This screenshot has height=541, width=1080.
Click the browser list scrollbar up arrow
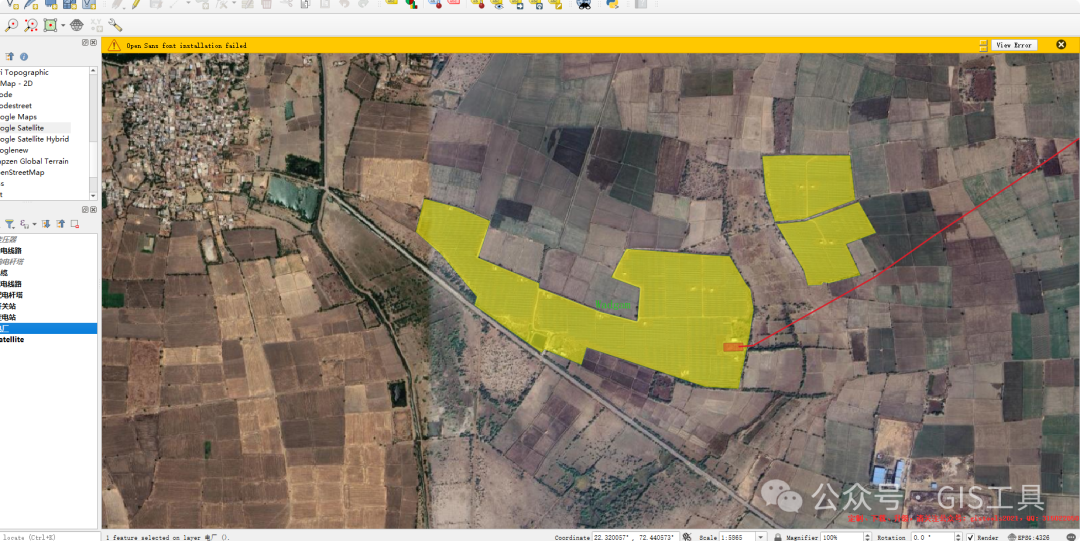[x=94, y=70]
